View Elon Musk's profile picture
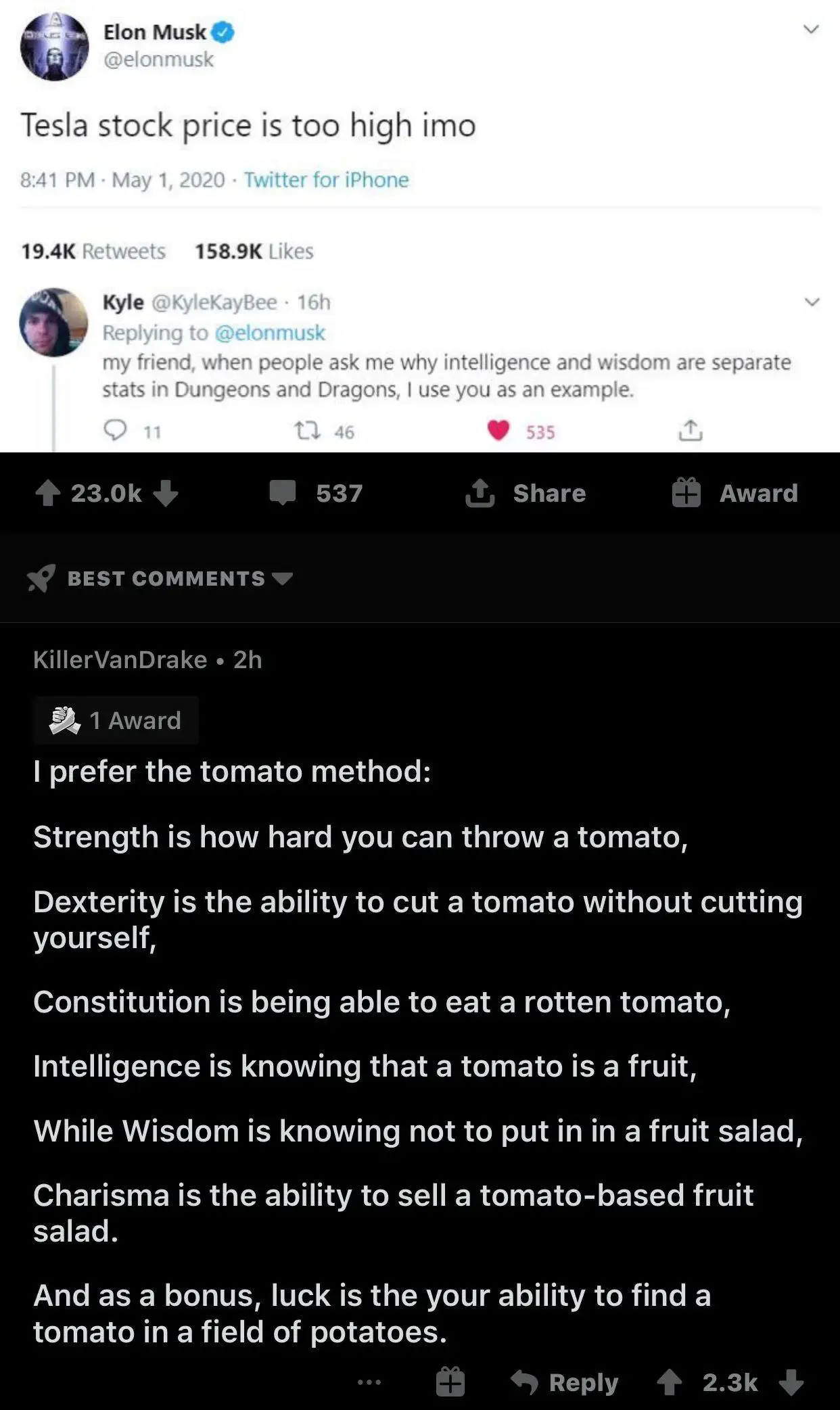This screenshot has width=840, height=1410. click(54, 47)
